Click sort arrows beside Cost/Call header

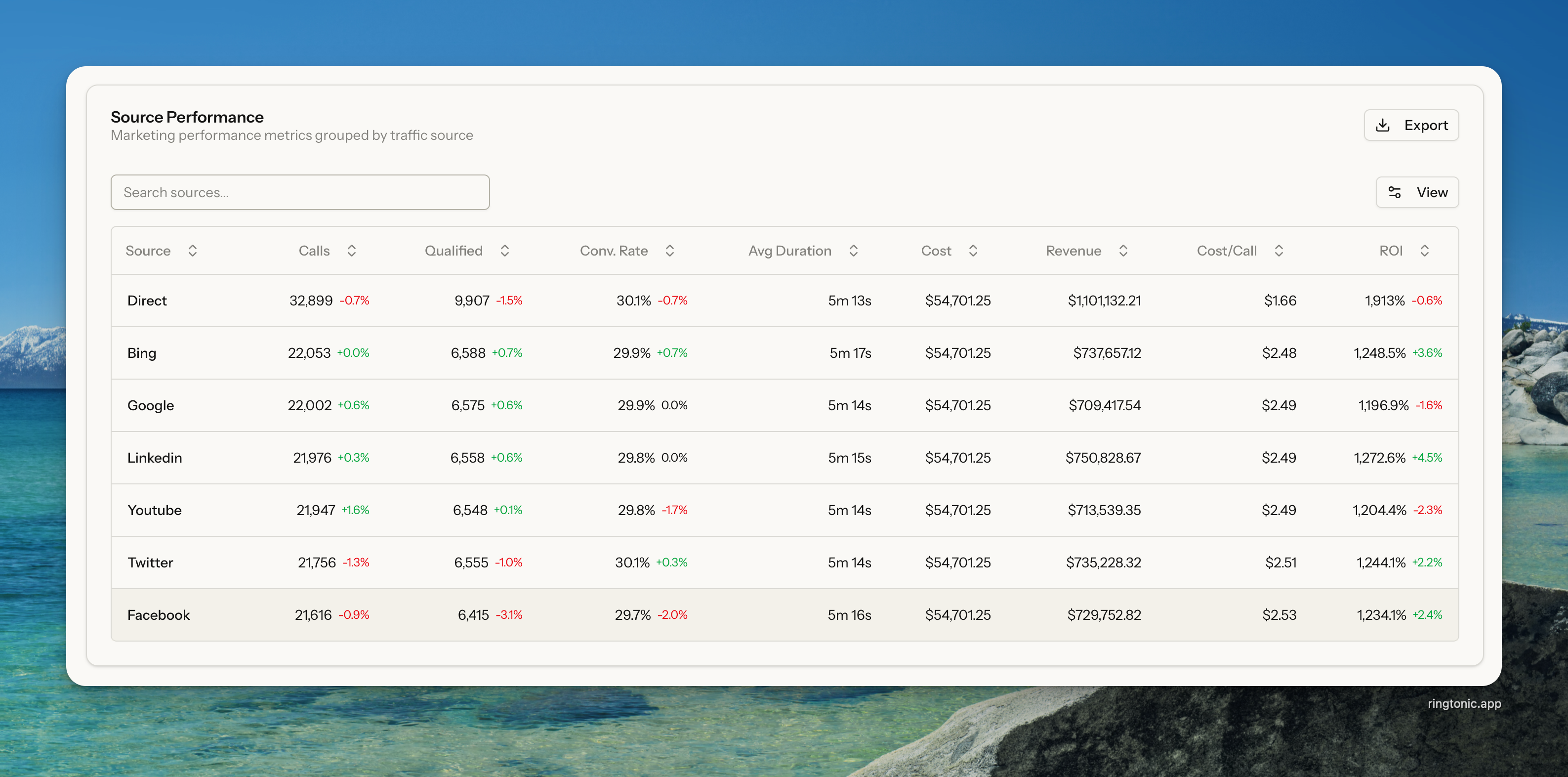(x=1279, y=251)
